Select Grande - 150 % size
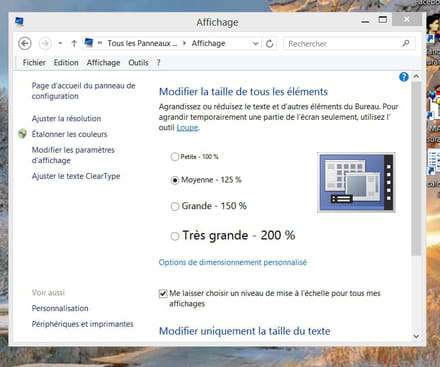440x367 pixels. pyautogui.click(x=175, y=206)
